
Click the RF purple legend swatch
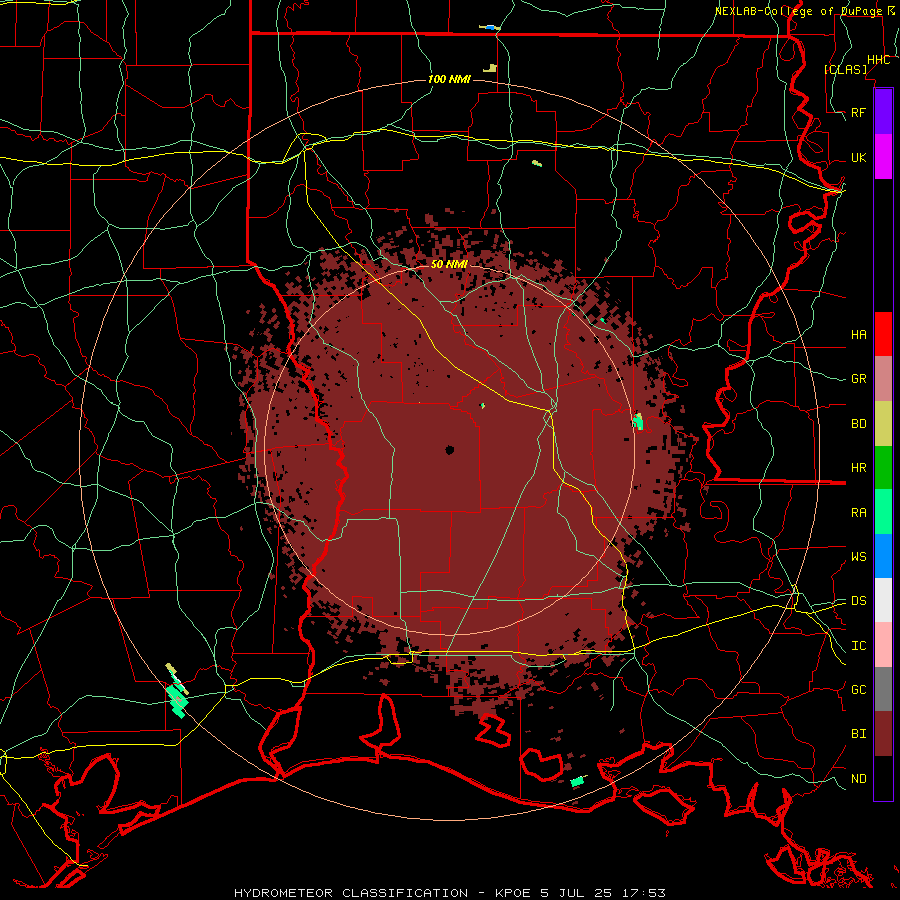tap(883, 112)
